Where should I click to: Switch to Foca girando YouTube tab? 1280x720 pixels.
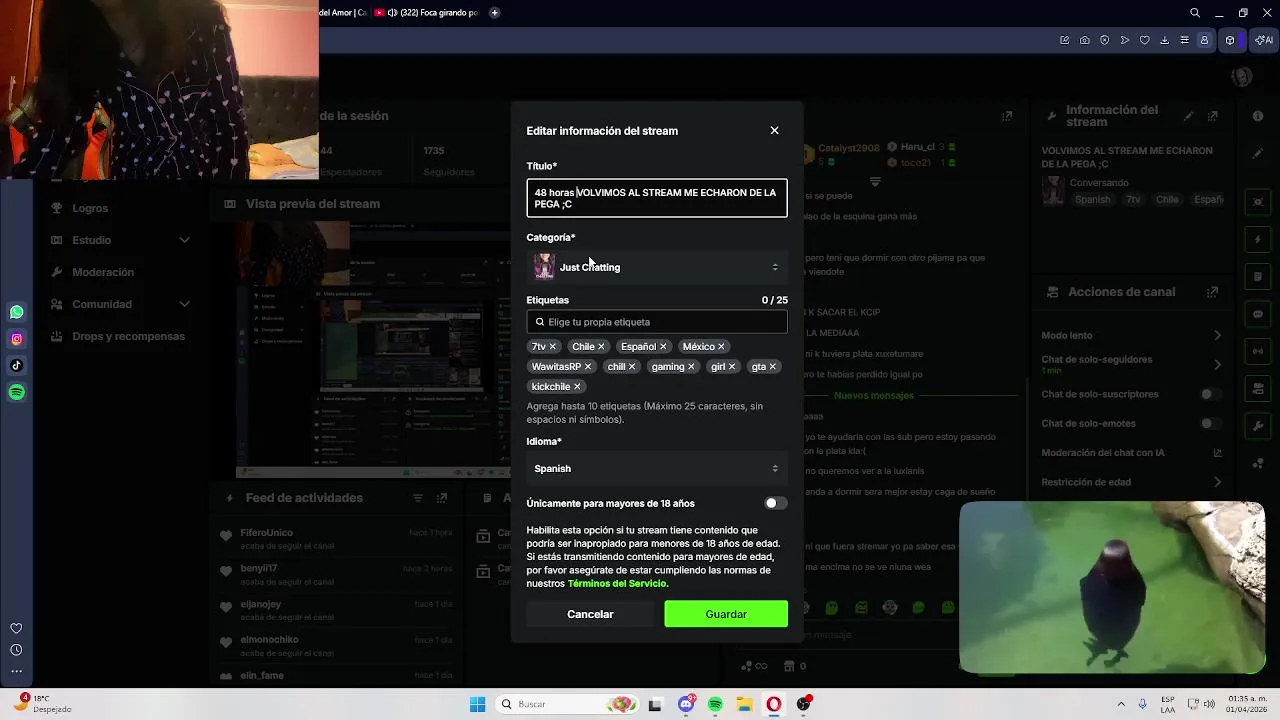pos(427,13)
